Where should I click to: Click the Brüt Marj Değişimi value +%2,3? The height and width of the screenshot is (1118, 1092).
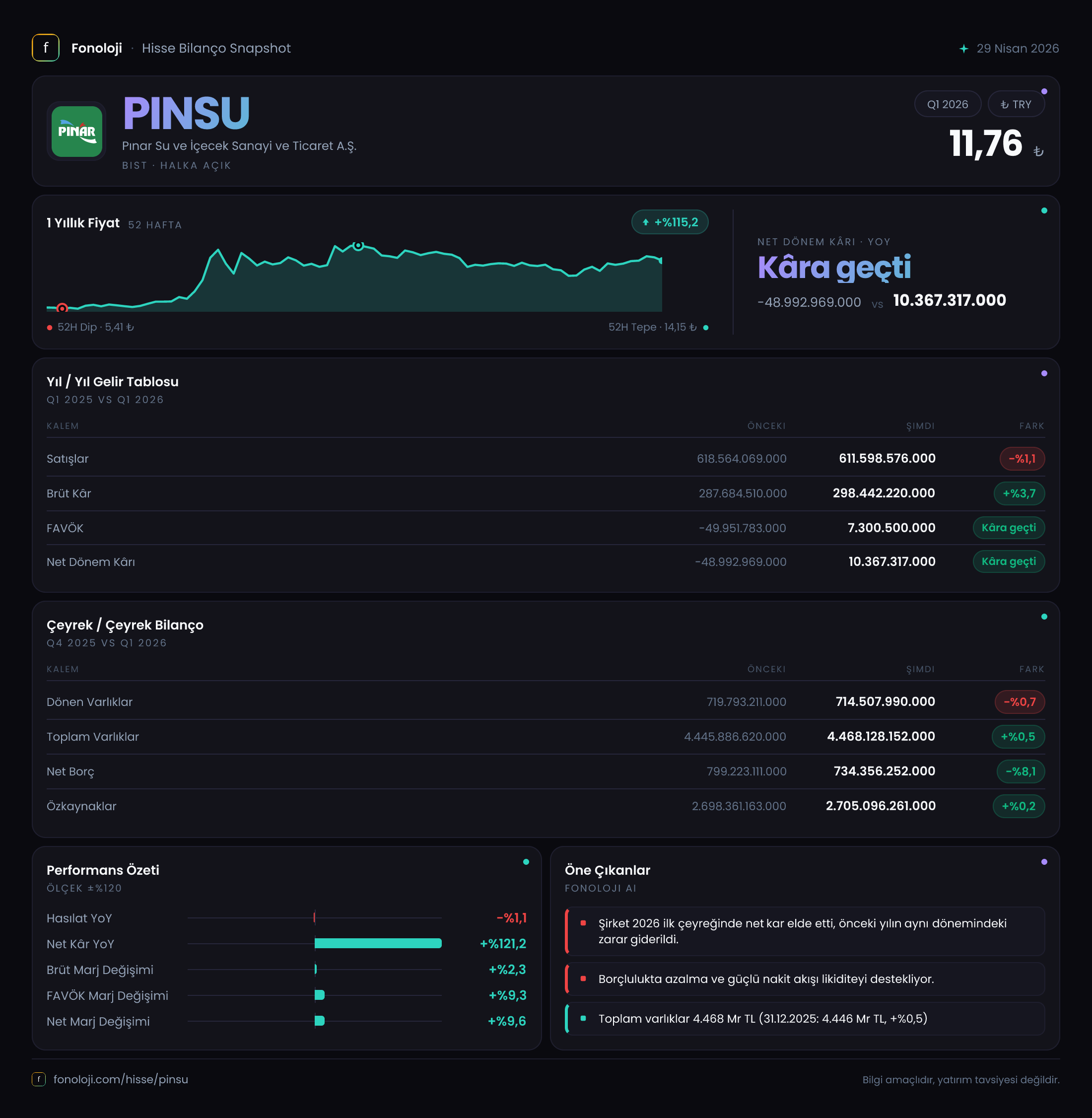(508, 970)
